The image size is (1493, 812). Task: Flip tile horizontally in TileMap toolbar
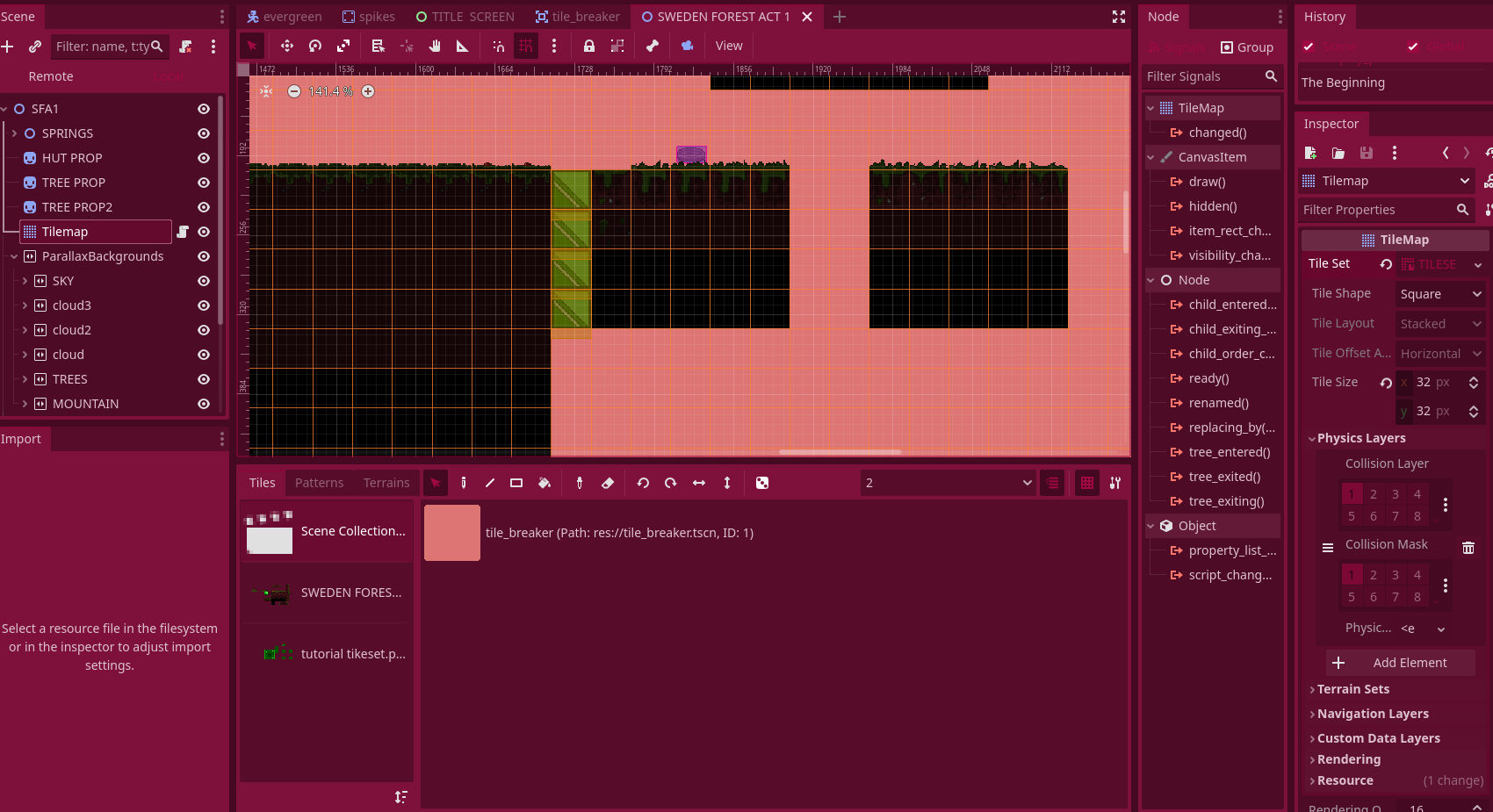pyautogui.click(x=699, y=483)
